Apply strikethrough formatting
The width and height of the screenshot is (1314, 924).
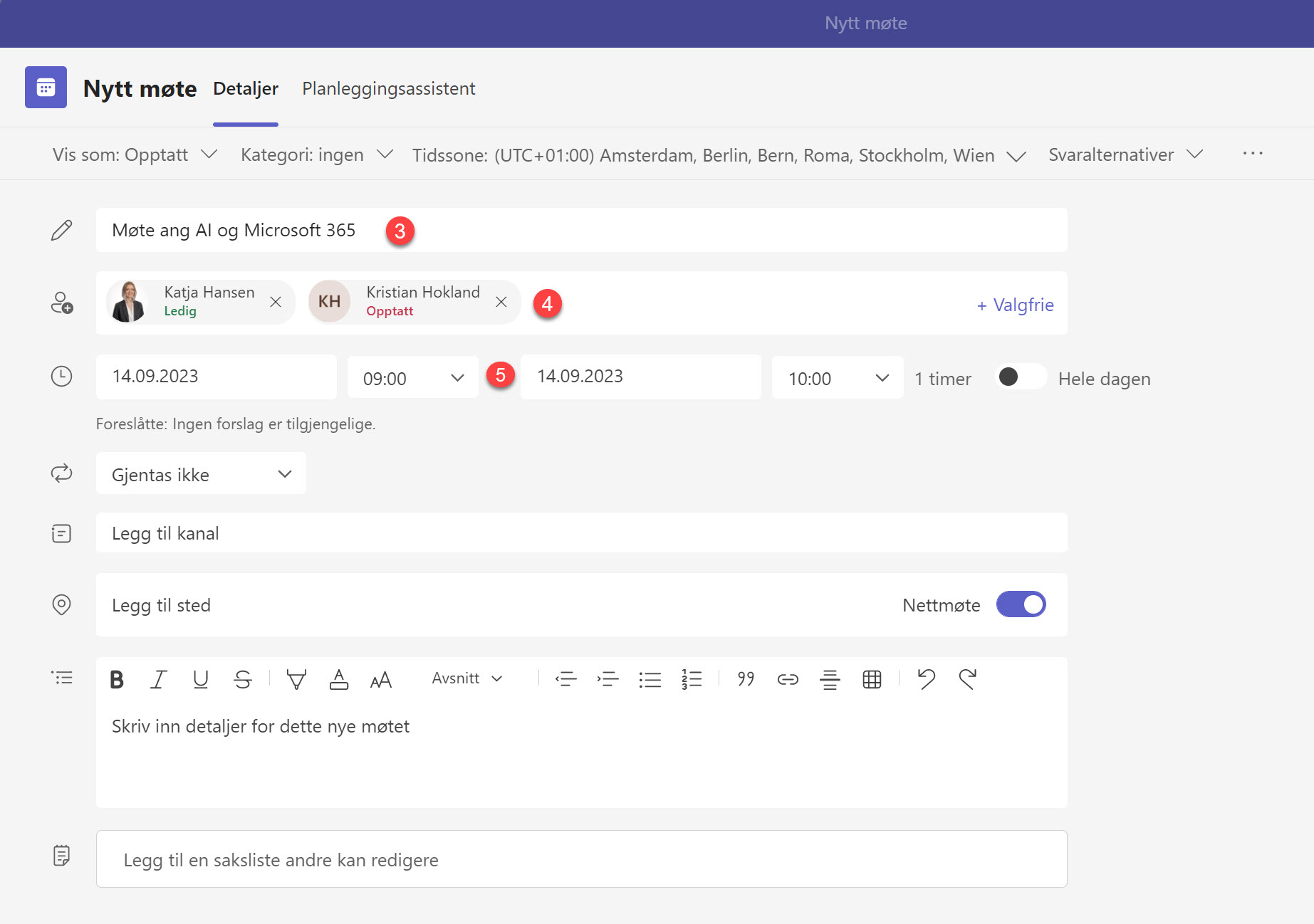point(242,678)
